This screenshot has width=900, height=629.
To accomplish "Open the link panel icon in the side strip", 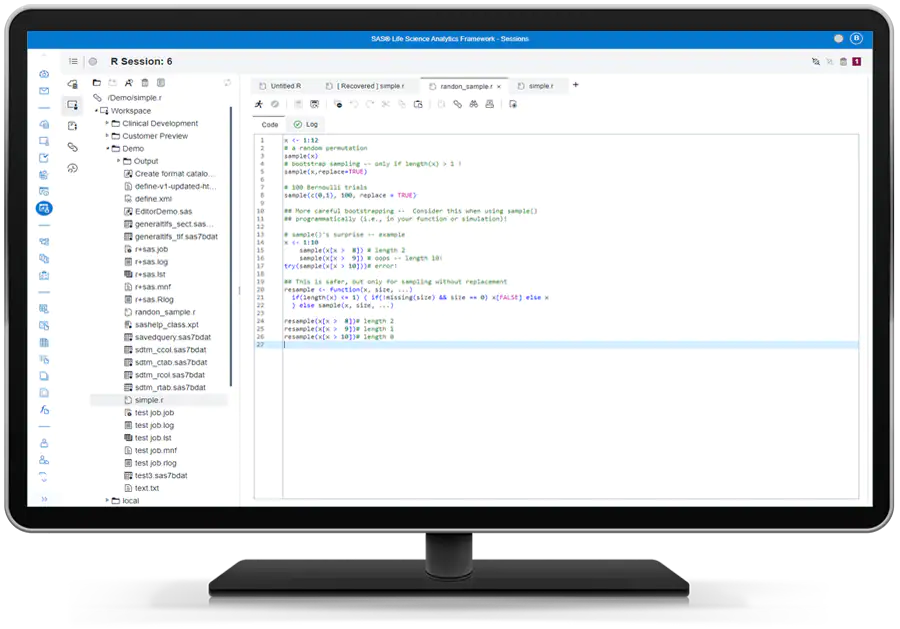I will pos(72,147).
